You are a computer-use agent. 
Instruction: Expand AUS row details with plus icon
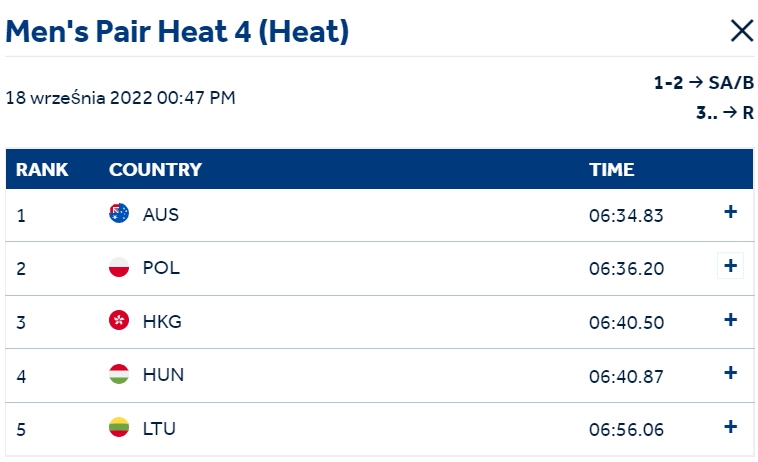(730, 212)
